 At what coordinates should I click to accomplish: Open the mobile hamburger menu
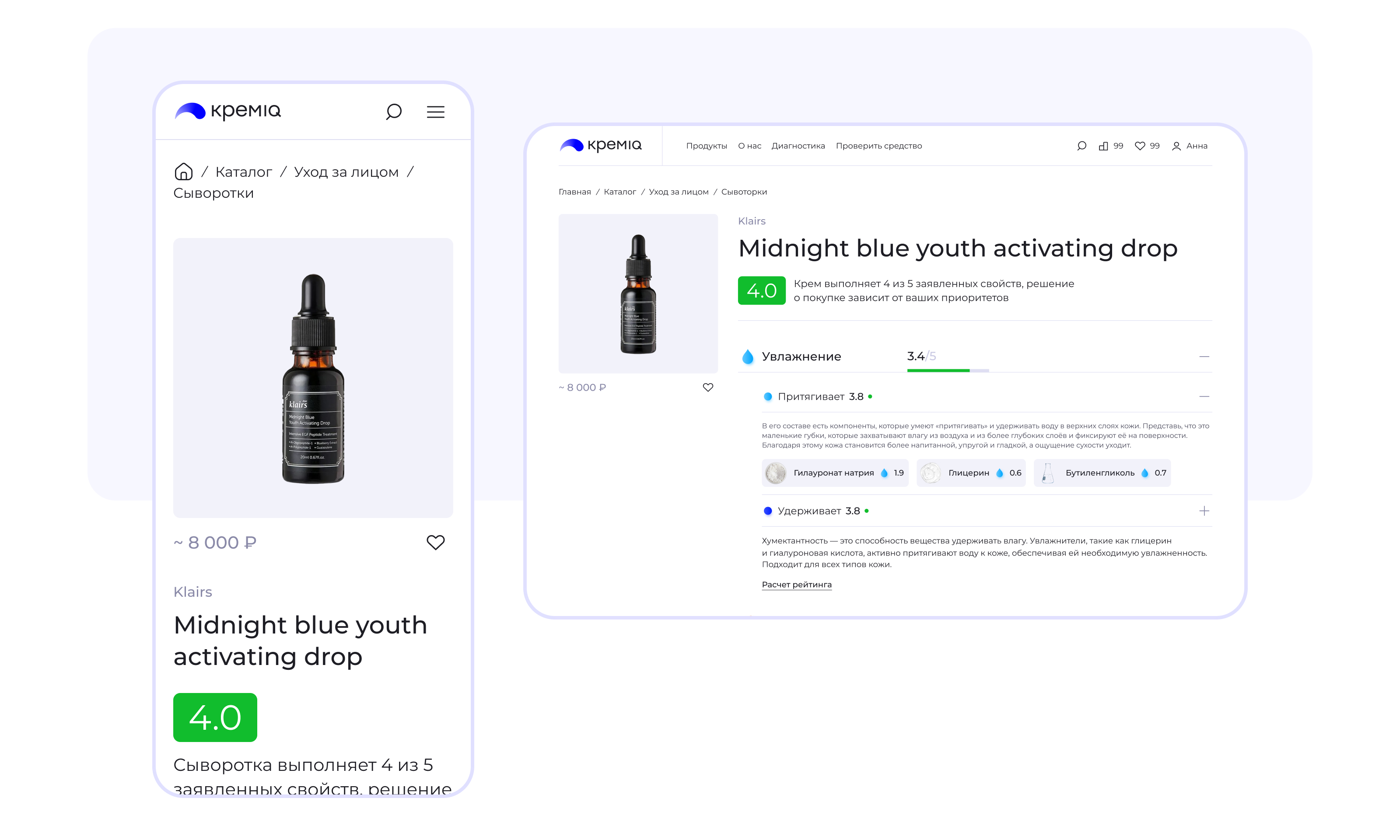click(x=435, y=112)
